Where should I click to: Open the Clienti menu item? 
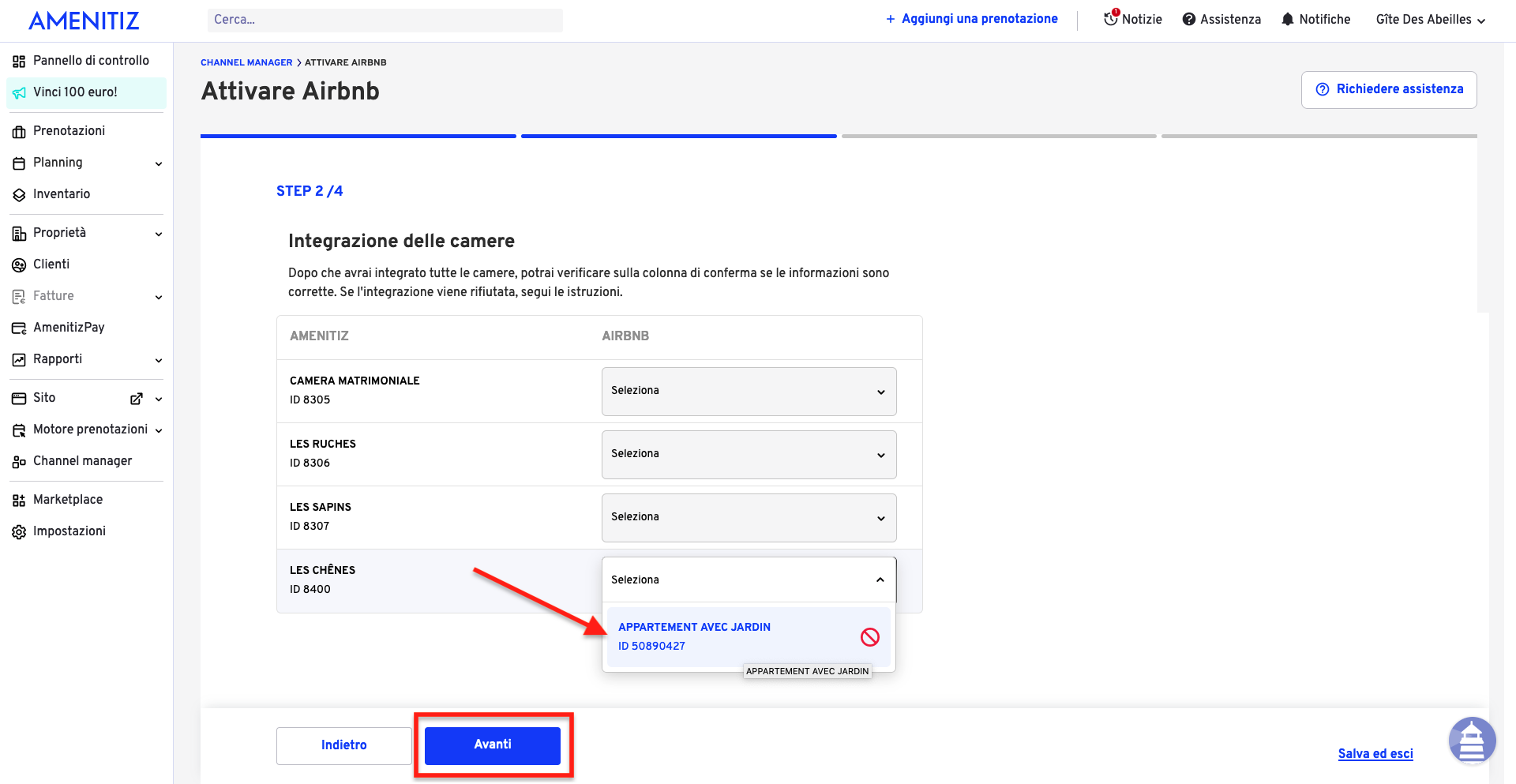coord(86,264)
